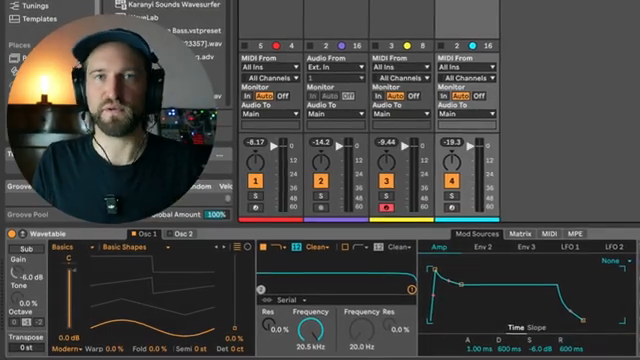
Task: Click track 1 volume fader handle
Action: (x=273, y=146)
